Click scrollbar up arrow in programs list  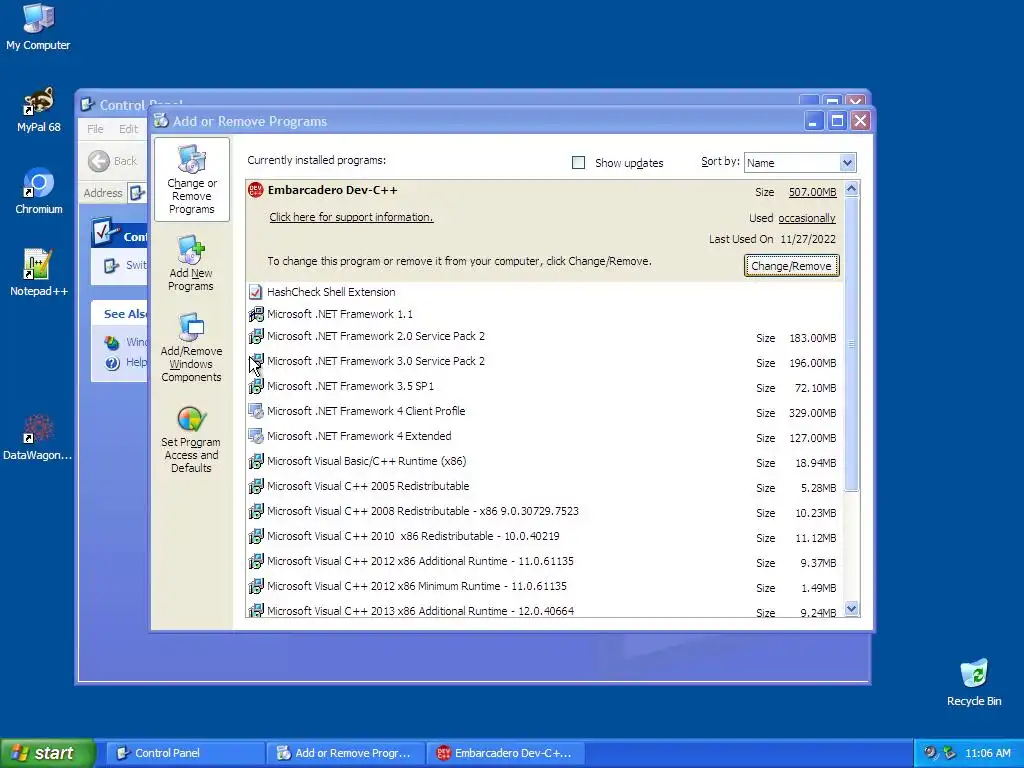[851, 189]
